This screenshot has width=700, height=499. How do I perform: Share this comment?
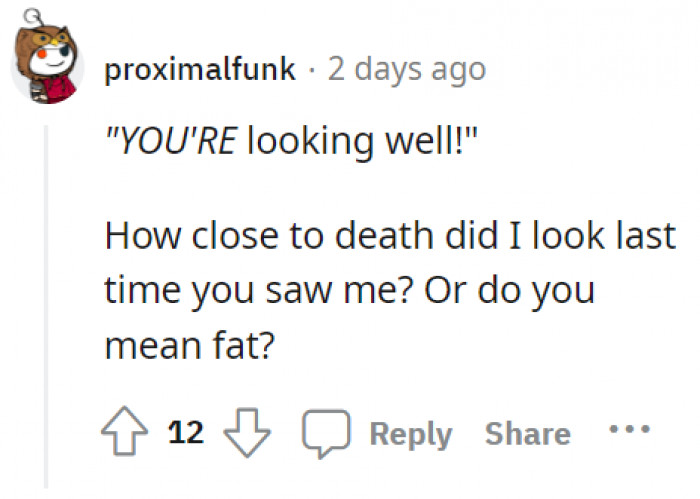527,434
